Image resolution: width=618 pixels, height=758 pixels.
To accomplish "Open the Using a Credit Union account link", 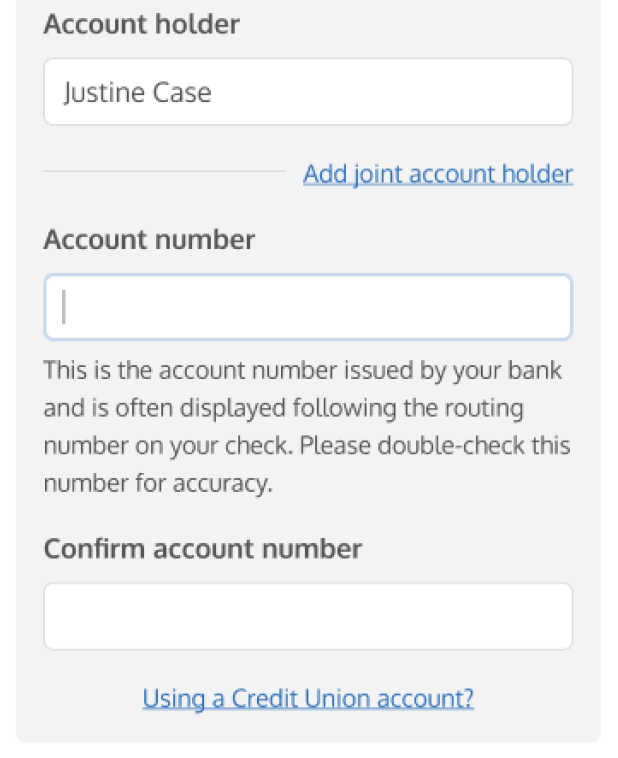I will tap(308, 697).
